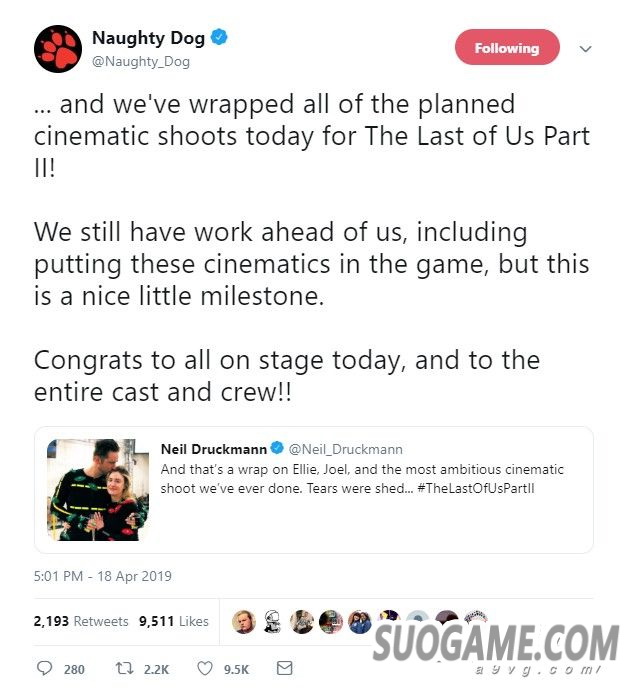Viewport: 628px width, 688px height.
Task: Expand the tweet options chevron
Action: pos(585,48)
